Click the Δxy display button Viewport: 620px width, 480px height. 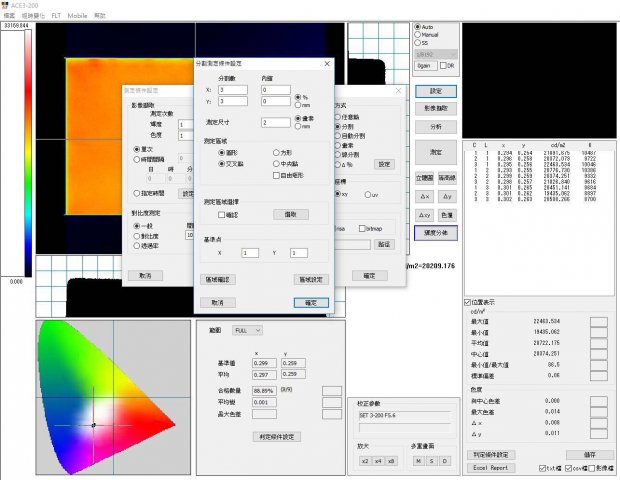point(424,215)
